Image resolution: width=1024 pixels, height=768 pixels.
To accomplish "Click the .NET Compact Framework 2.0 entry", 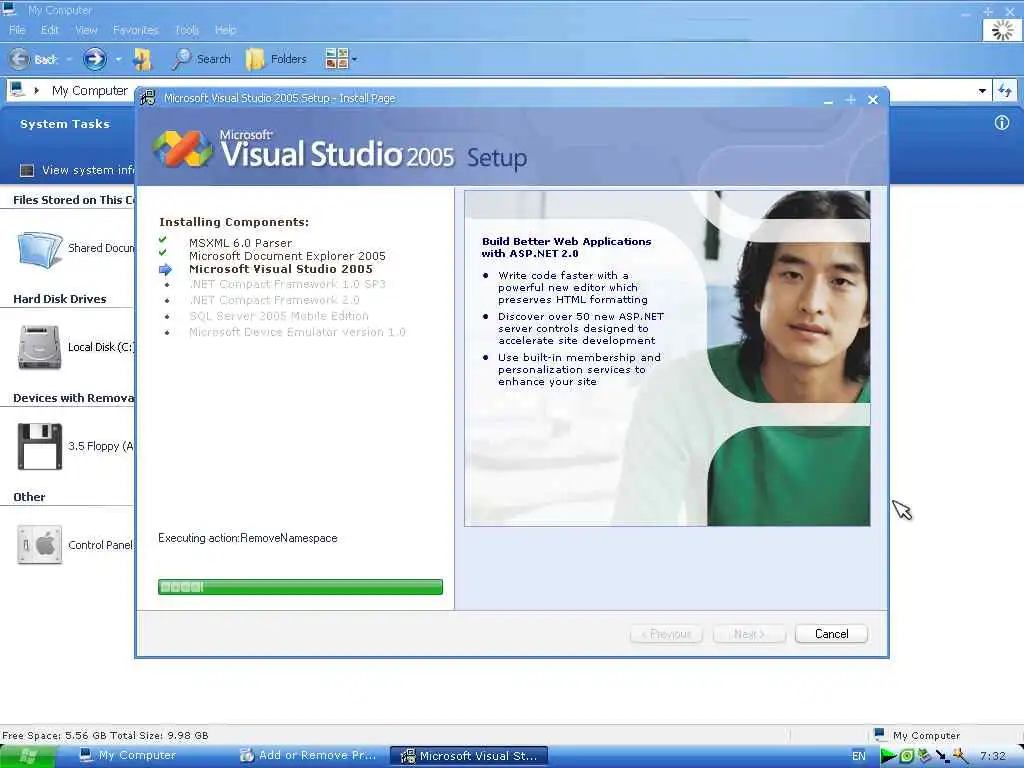I will 274,300.
